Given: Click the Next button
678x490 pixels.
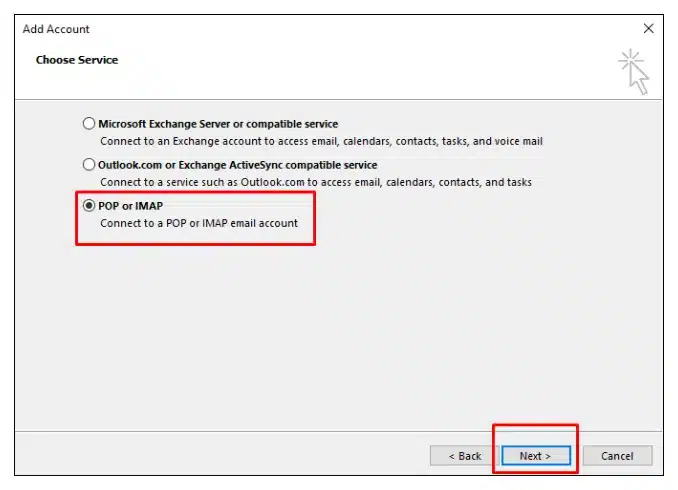Looking at the screenshot, I should pos(536,456).
